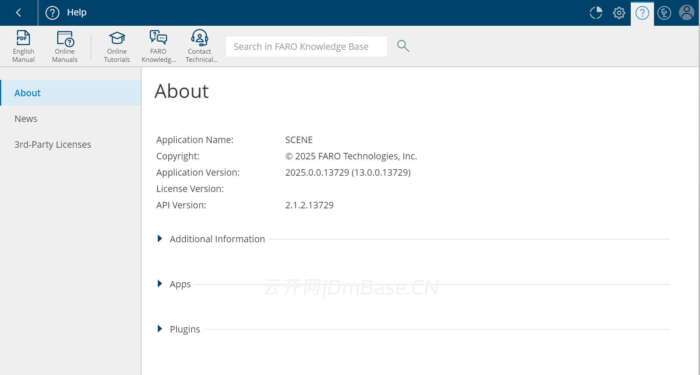
Task: Click the Application Version label
Action: click(x=198, y=172)
